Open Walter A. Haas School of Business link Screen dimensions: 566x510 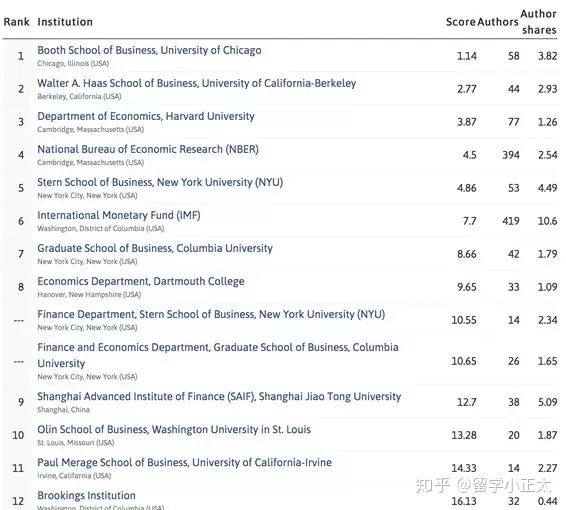click(x=197, y=83)
